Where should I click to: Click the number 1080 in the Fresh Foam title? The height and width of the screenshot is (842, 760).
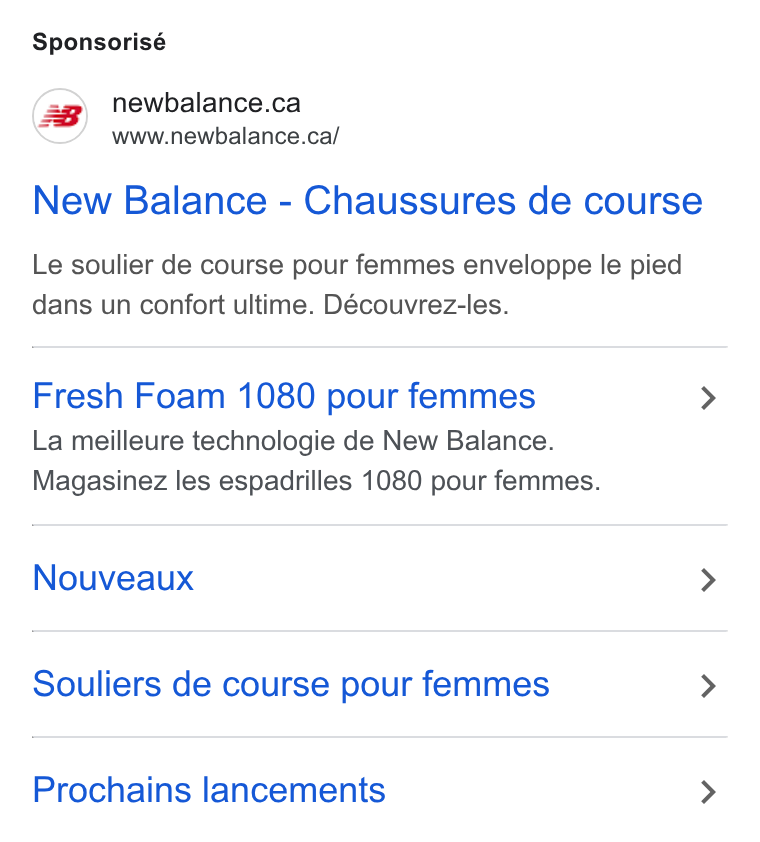tap(276, 396)
